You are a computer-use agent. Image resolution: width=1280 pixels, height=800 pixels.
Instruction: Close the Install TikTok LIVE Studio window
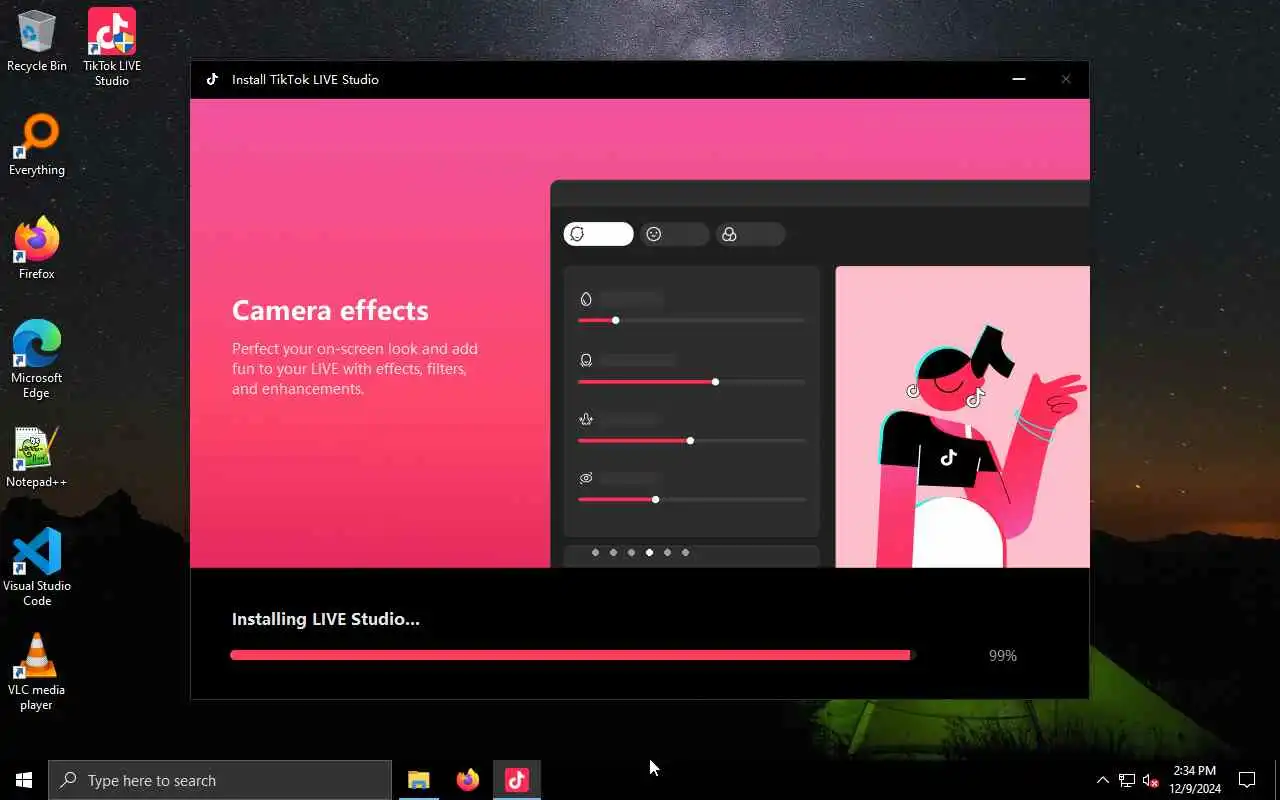coord(1066,79)
